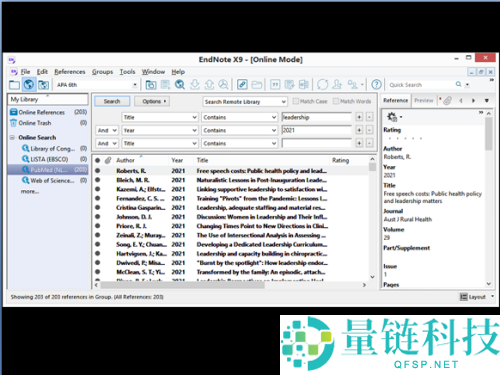Click the Sync Library circular arrows icon
Screen dimensions: 500x375
click(322, 85)
